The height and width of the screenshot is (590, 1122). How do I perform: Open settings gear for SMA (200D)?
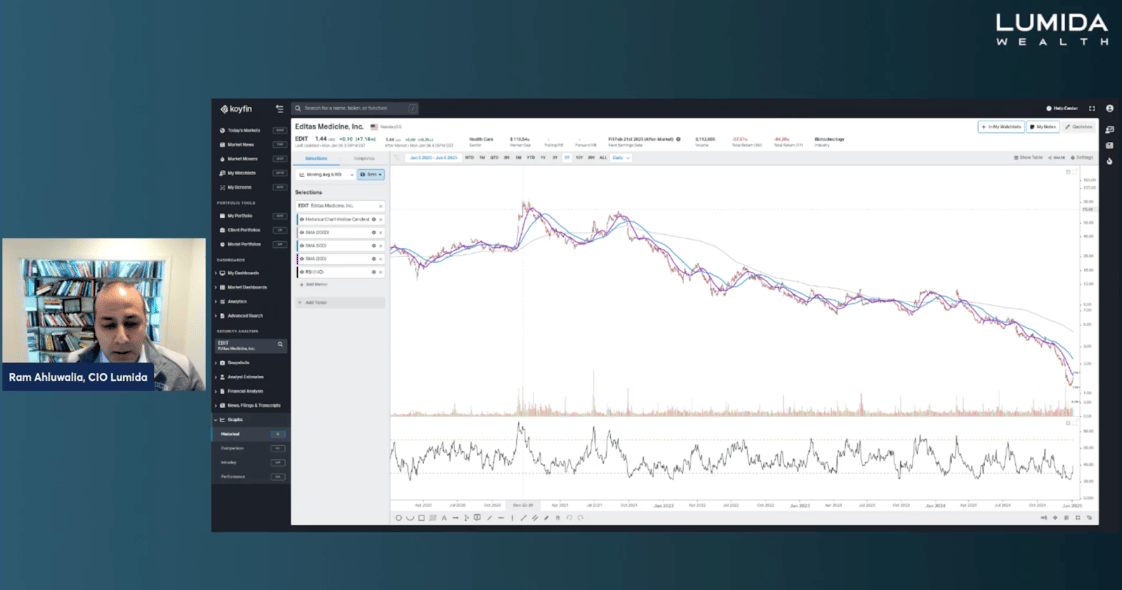(x=374, y=232)
